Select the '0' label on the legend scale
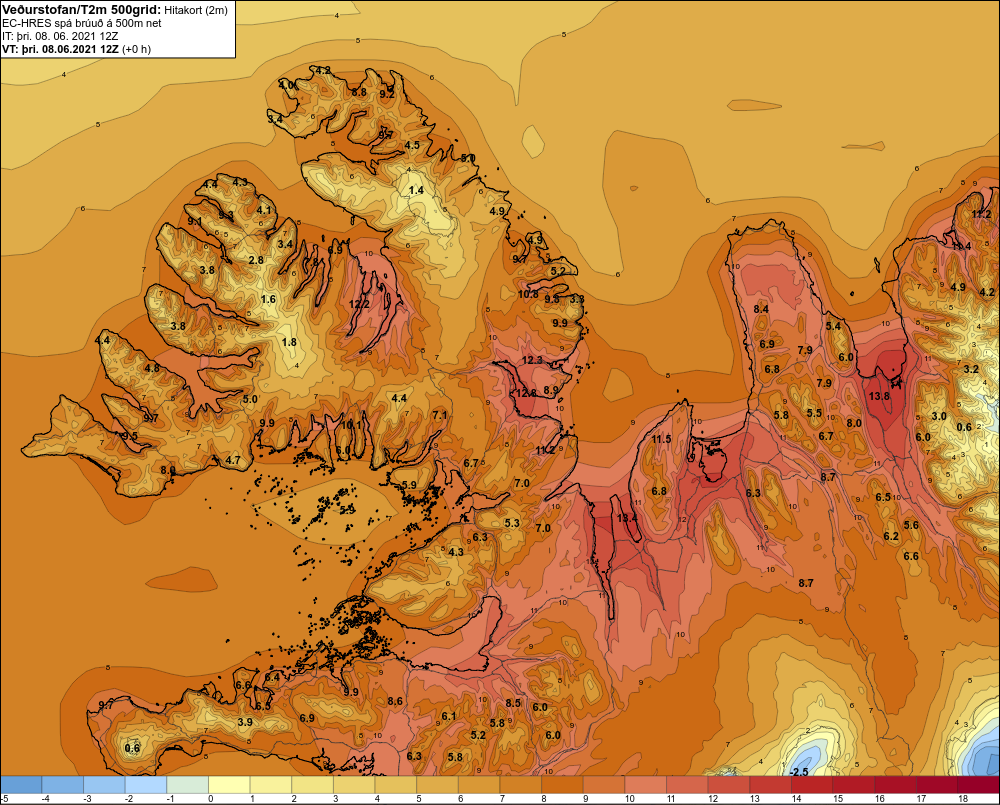1000x805 pixels. coord(211,799)
